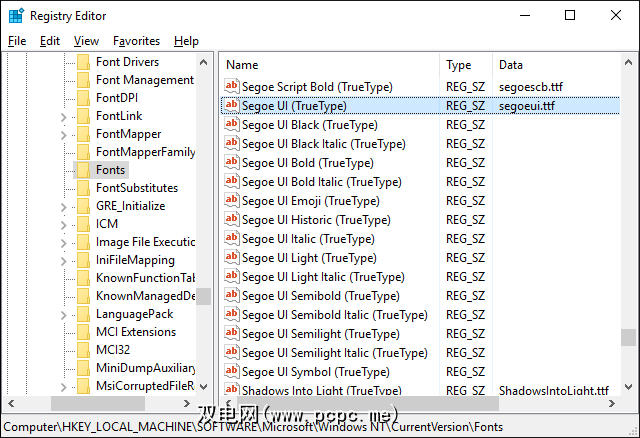Click the Type column header
This screenshot has width=640, height=438.
click(x=466, y=65)
